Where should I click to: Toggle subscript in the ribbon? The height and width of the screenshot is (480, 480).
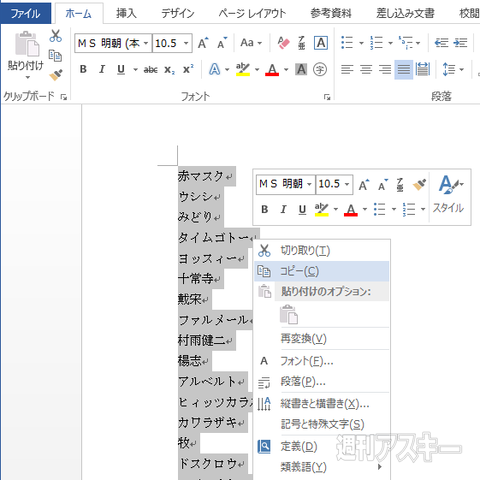tap(169, 70)
